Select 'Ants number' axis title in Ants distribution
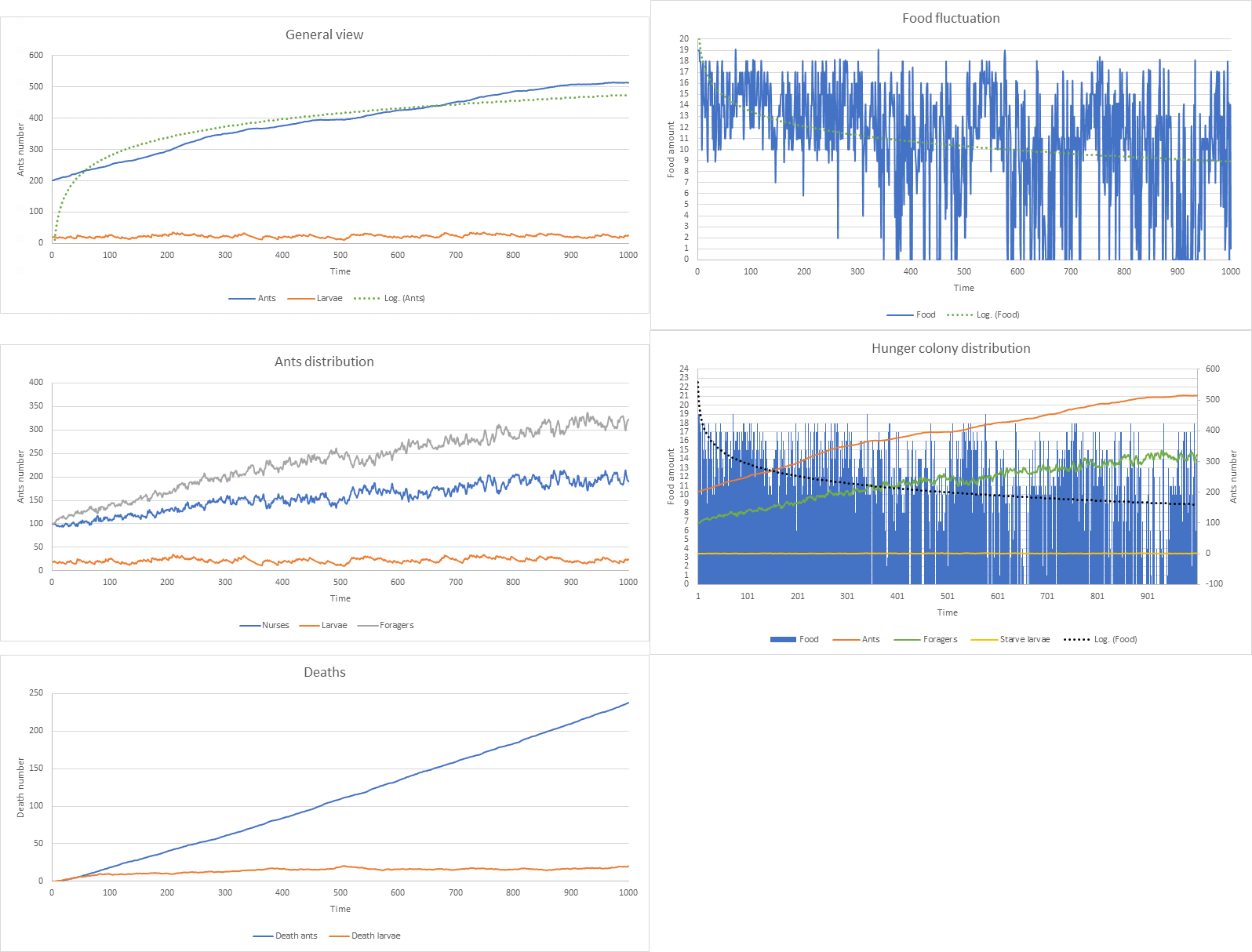 21,476
